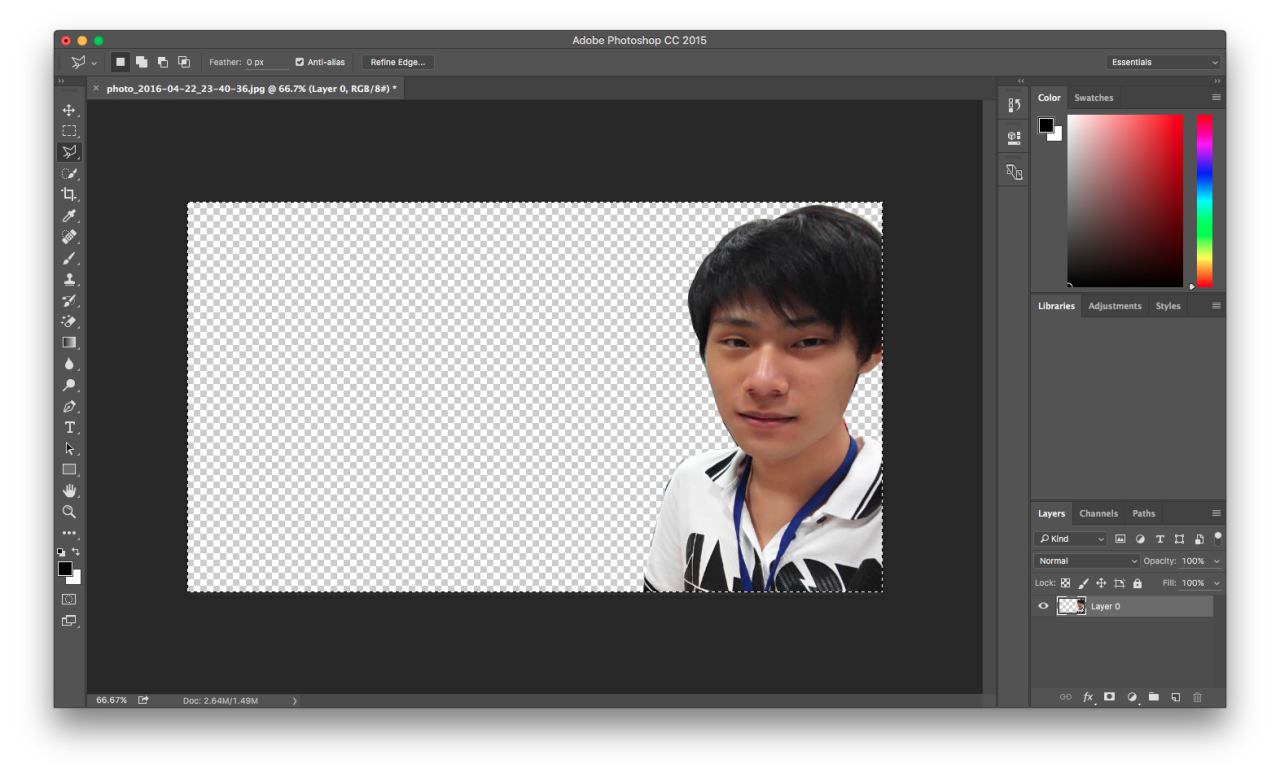Choose Subtract from selection mode
1280x781 pixels.
coord(162,62)
